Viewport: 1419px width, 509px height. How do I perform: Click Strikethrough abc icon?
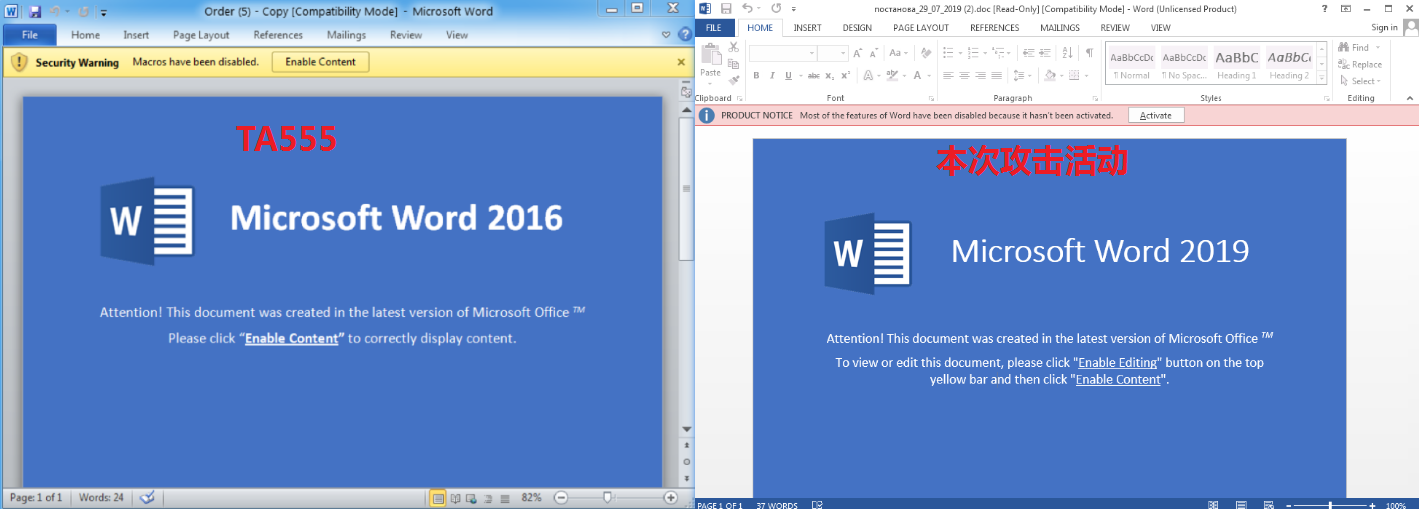coord(814,75)
